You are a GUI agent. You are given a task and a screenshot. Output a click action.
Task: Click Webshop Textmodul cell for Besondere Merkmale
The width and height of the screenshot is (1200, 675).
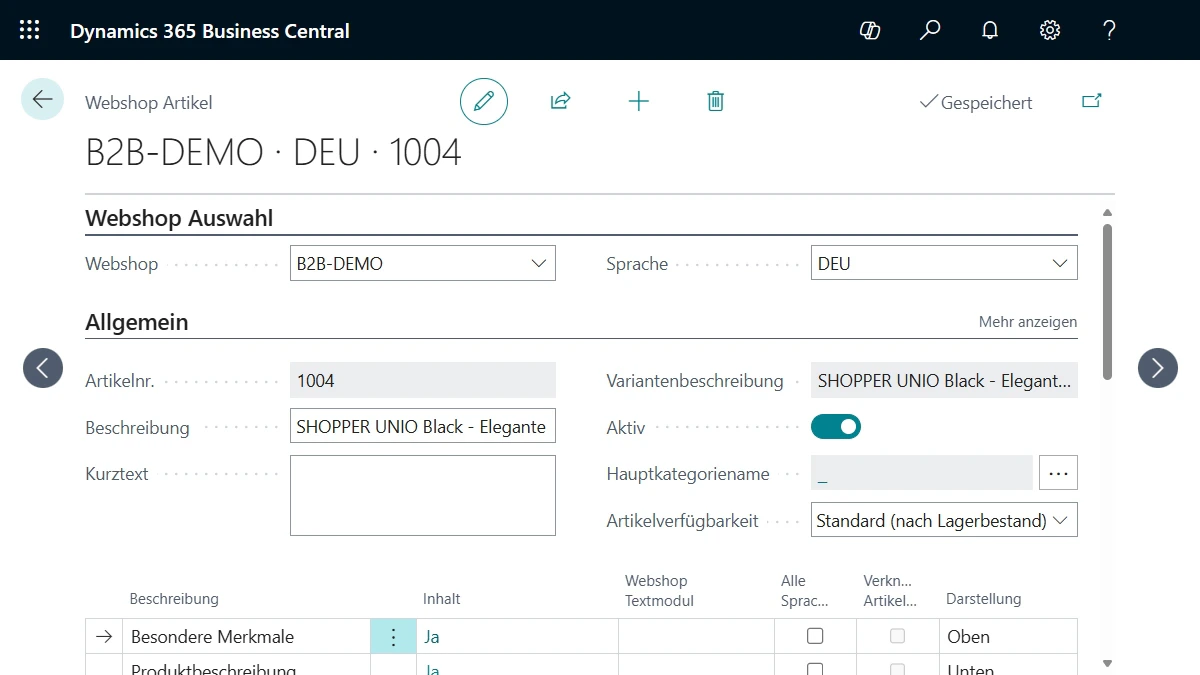696,637
